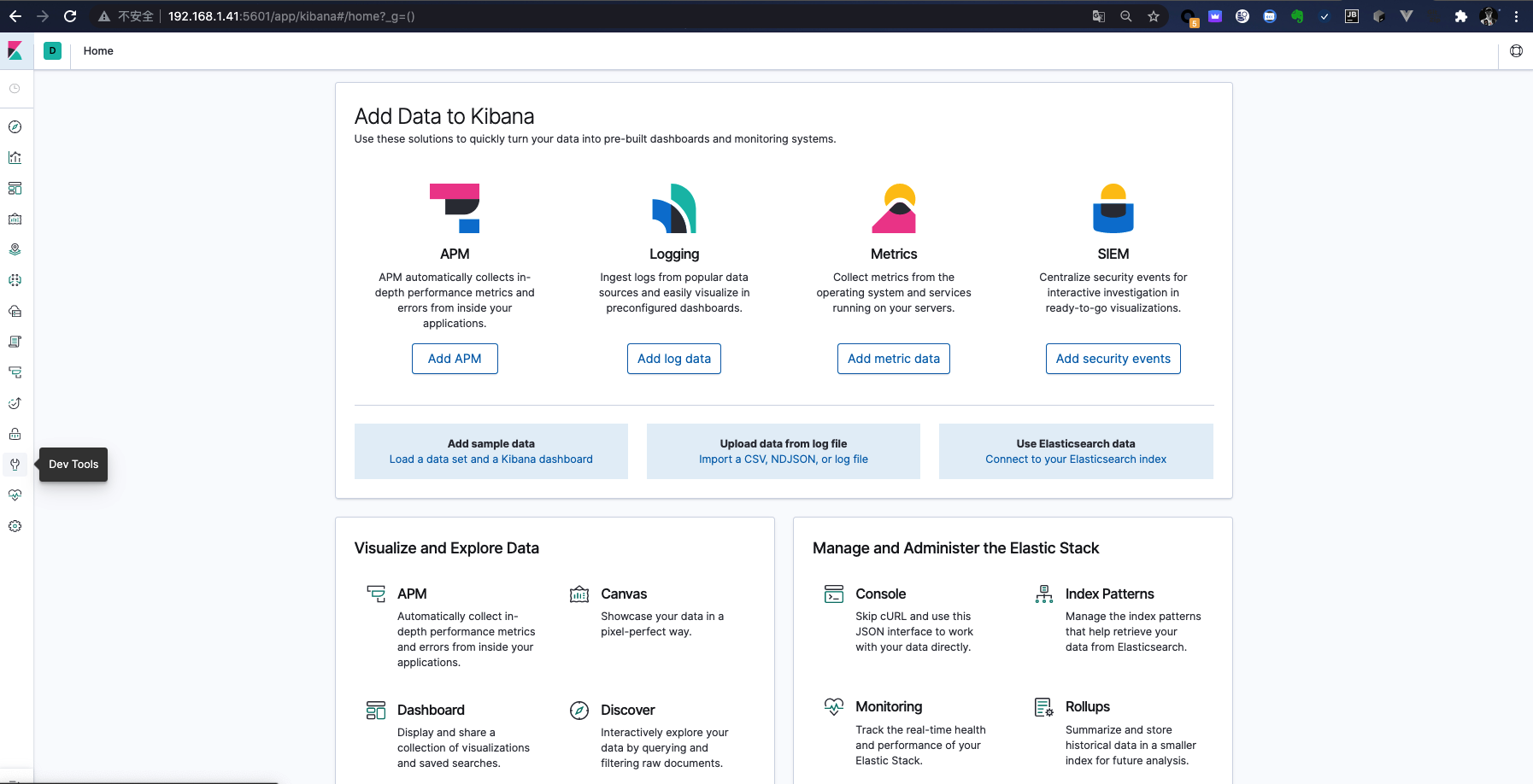Viewport: 1533px width, 784px height.
Task: Click the Add metric data button
Action: click(894, 359)
